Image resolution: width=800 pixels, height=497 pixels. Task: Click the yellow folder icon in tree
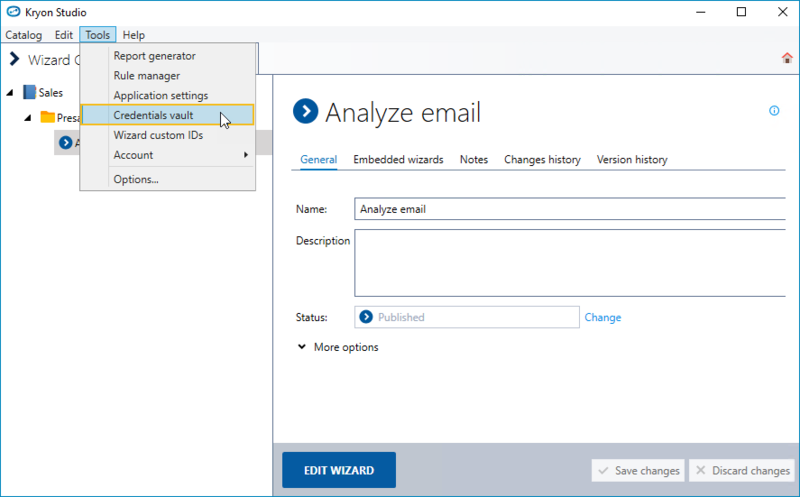(x=47, y=117)
